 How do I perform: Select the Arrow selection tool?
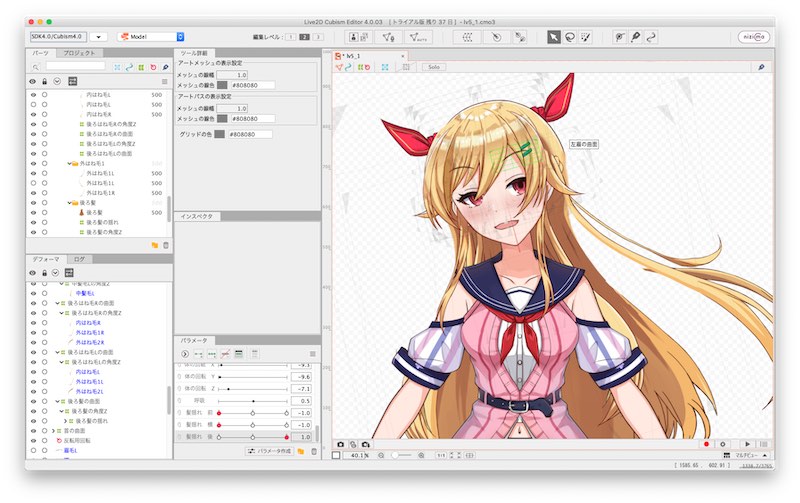coord(554,37)
